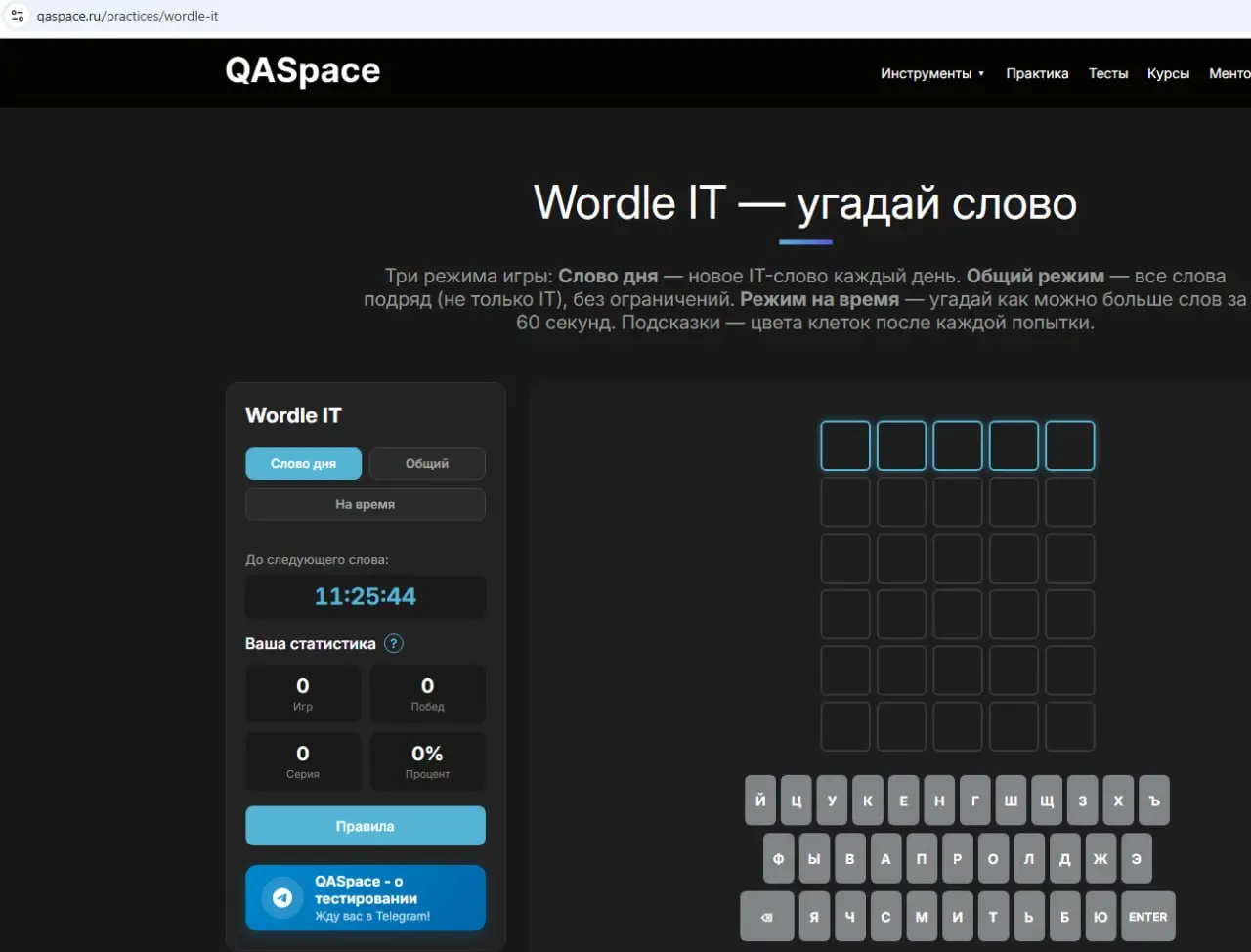Select the Б letter key
The width and height of the screenshot is (1251, 952).
pos(1064,917)
